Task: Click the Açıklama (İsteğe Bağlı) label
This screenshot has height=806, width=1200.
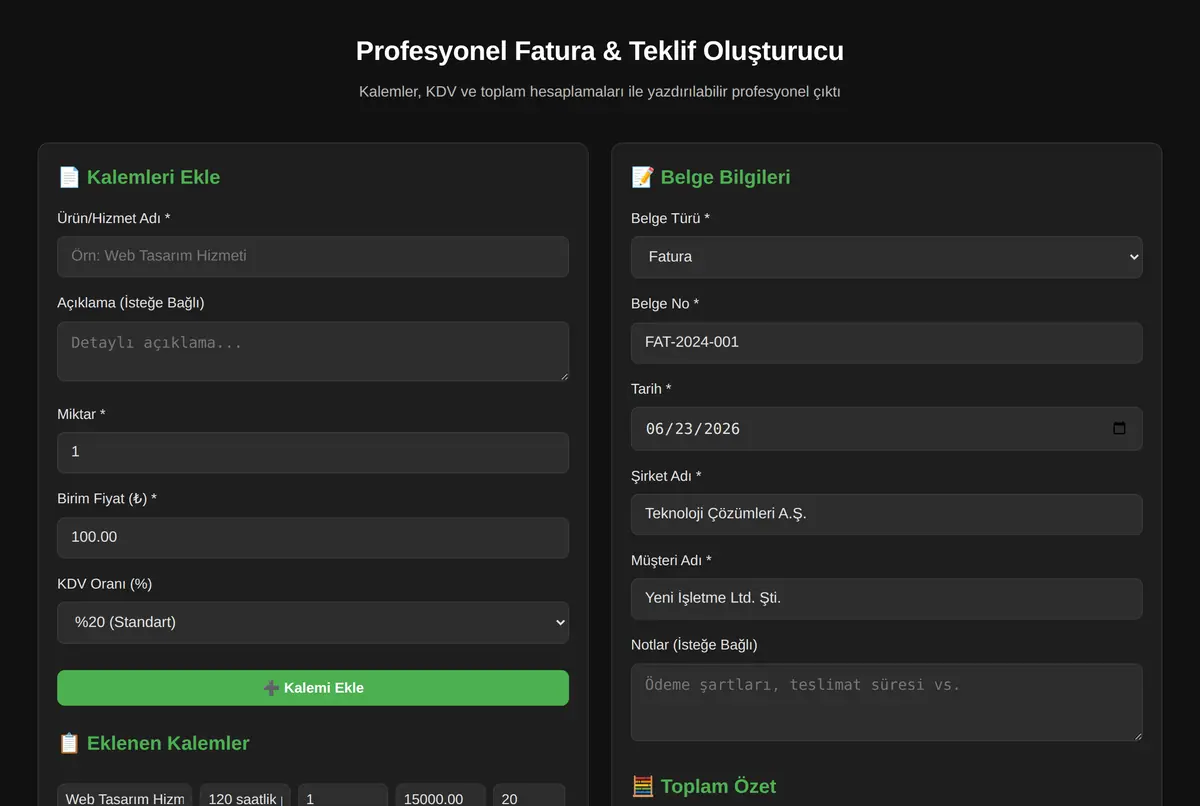Action: click(131, 303)
